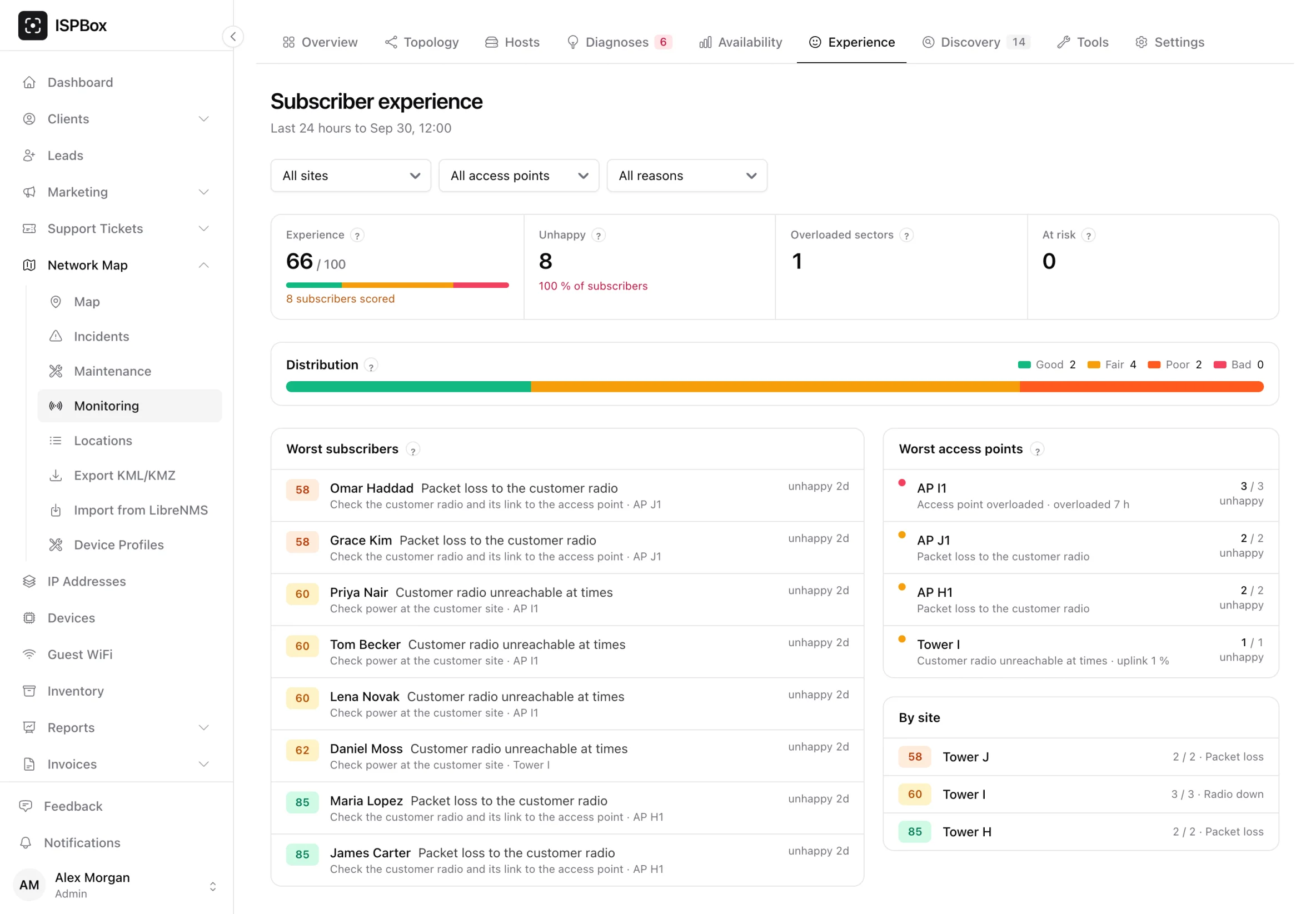Open Omar Haddad subscriber row

pyautogui.click(x=567, y=496)
